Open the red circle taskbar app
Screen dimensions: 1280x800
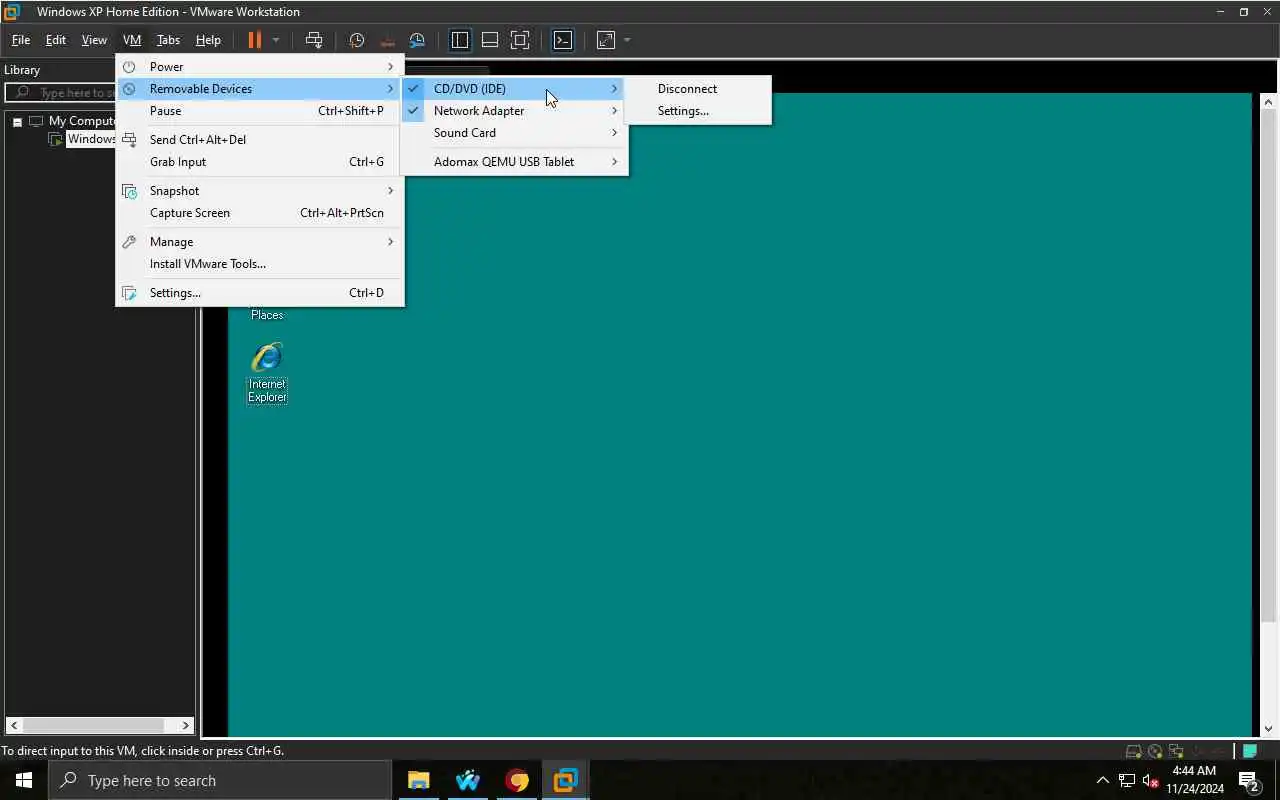516,780
